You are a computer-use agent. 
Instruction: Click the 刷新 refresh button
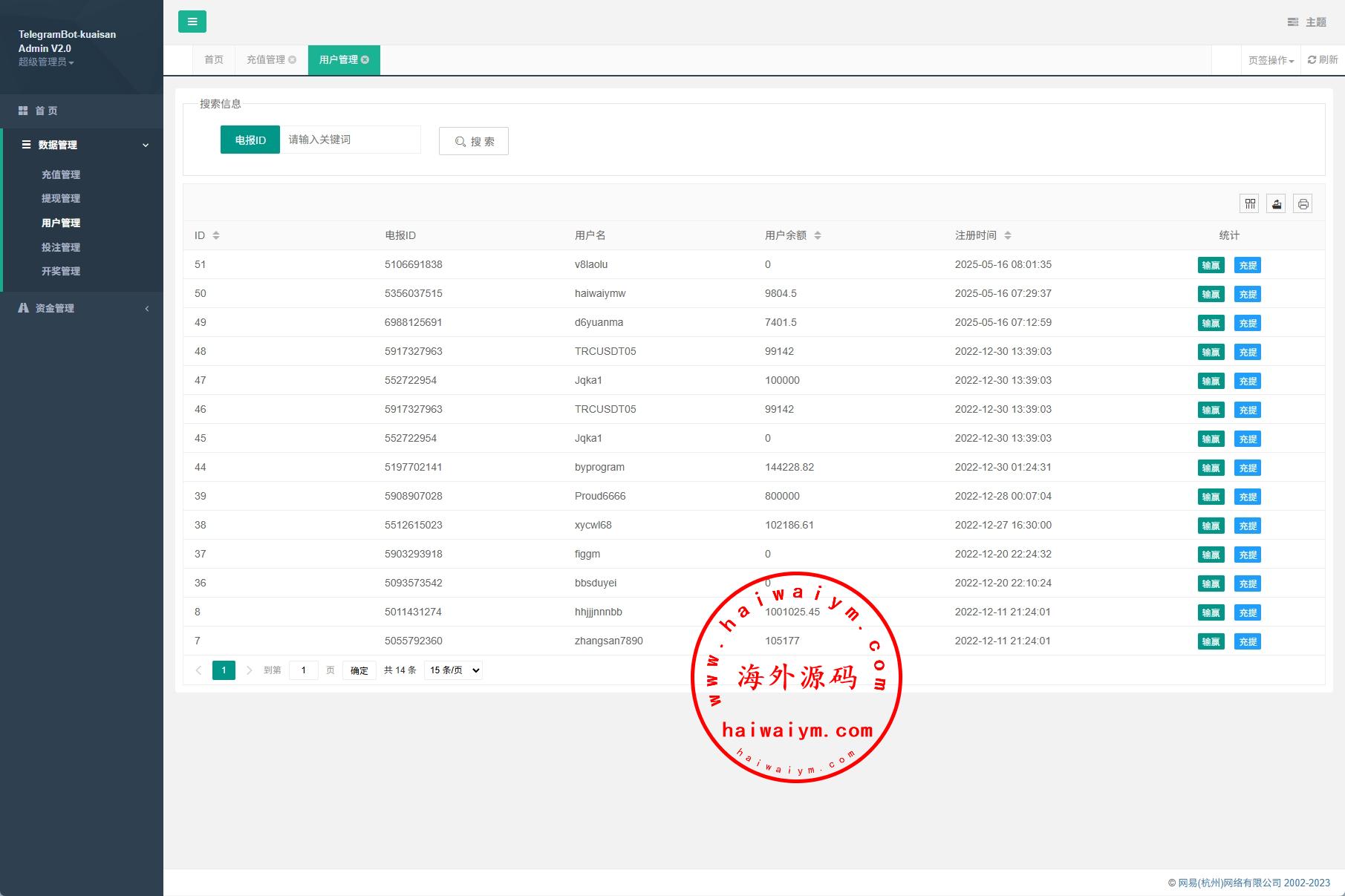click(1323, 60)
